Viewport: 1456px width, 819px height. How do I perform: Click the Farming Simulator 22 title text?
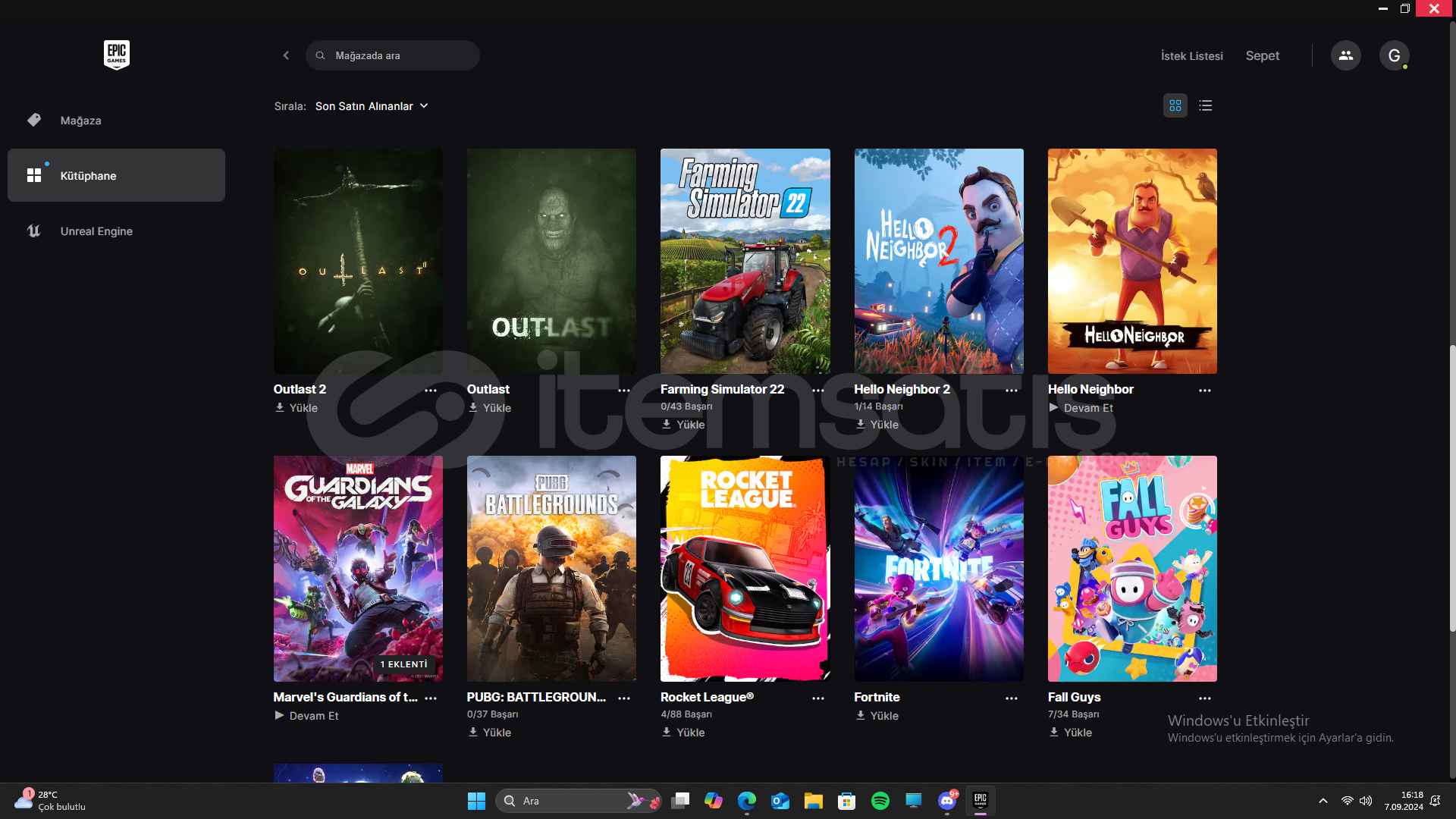pos(723,389)
